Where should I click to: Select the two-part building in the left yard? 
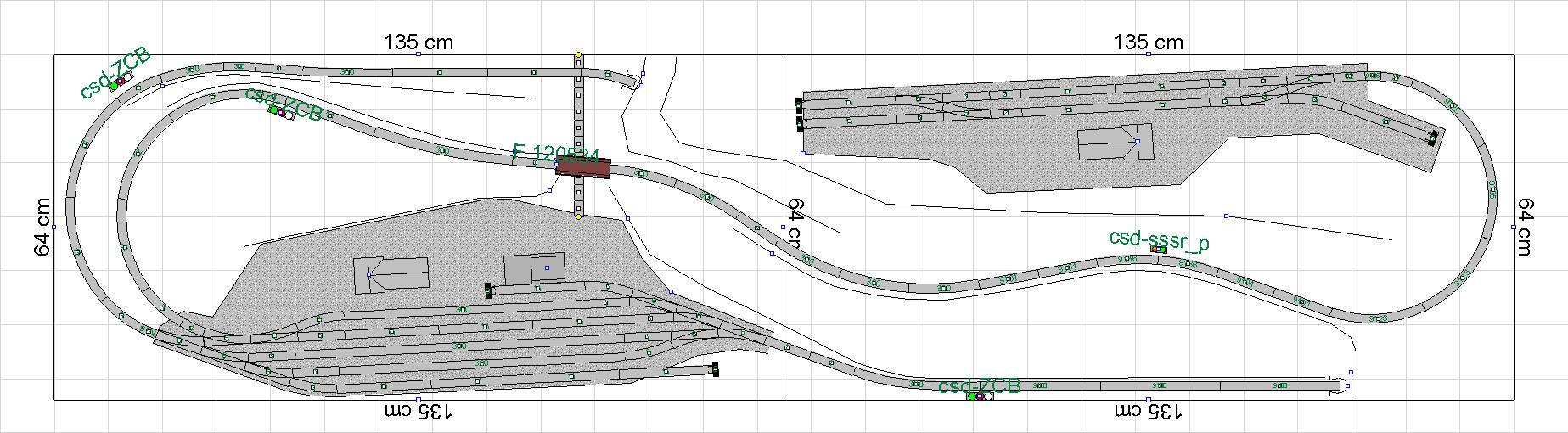(x=534, y=269)
